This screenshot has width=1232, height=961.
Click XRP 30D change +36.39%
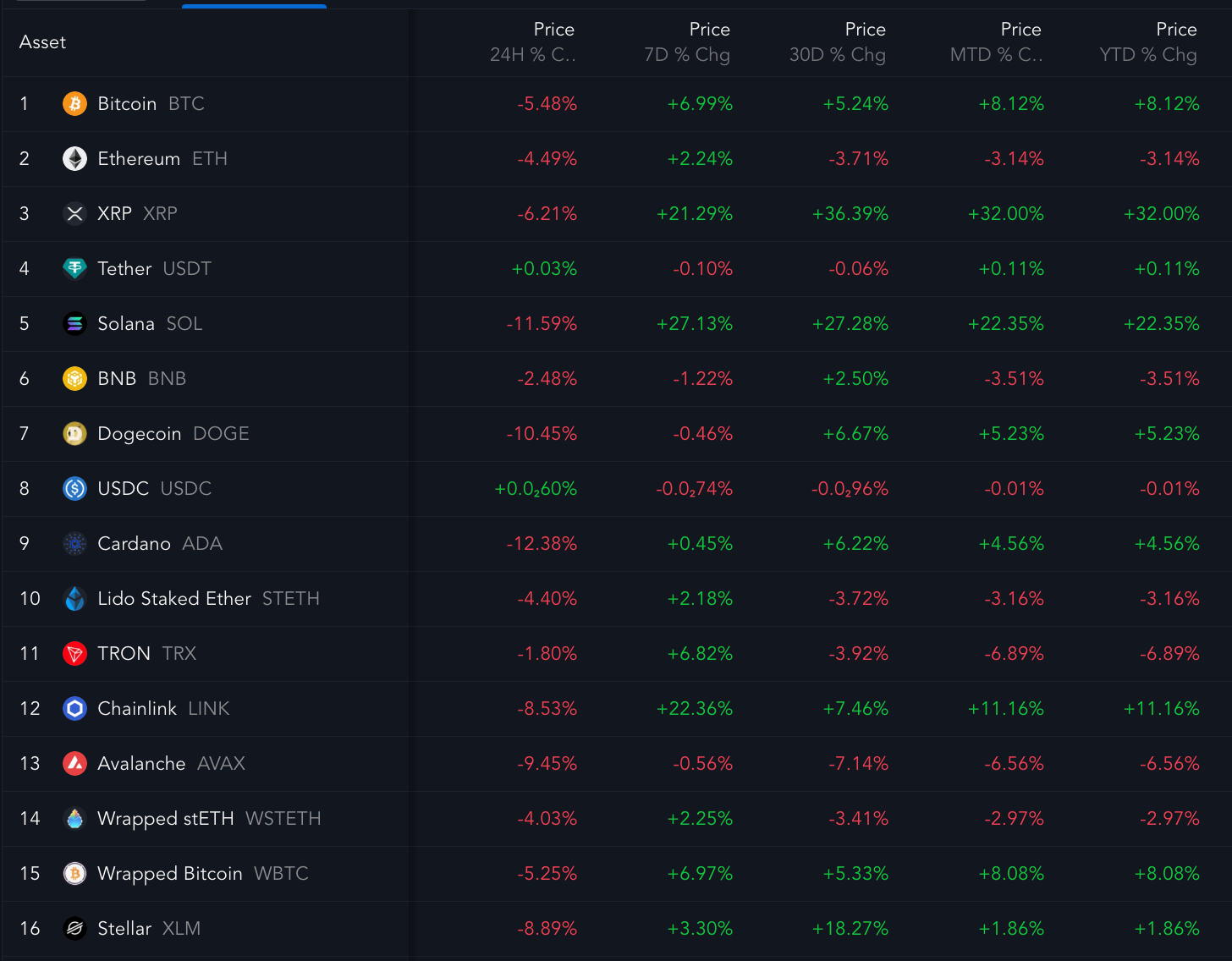(x=850, y=214)
